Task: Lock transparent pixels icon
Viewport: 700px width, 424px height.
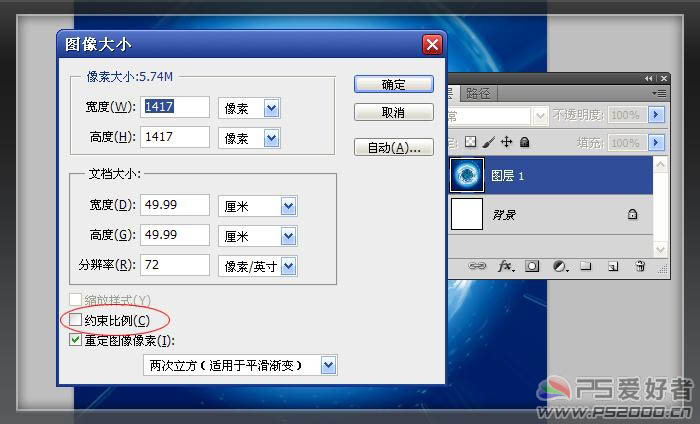Action: (x=471, y=142)
